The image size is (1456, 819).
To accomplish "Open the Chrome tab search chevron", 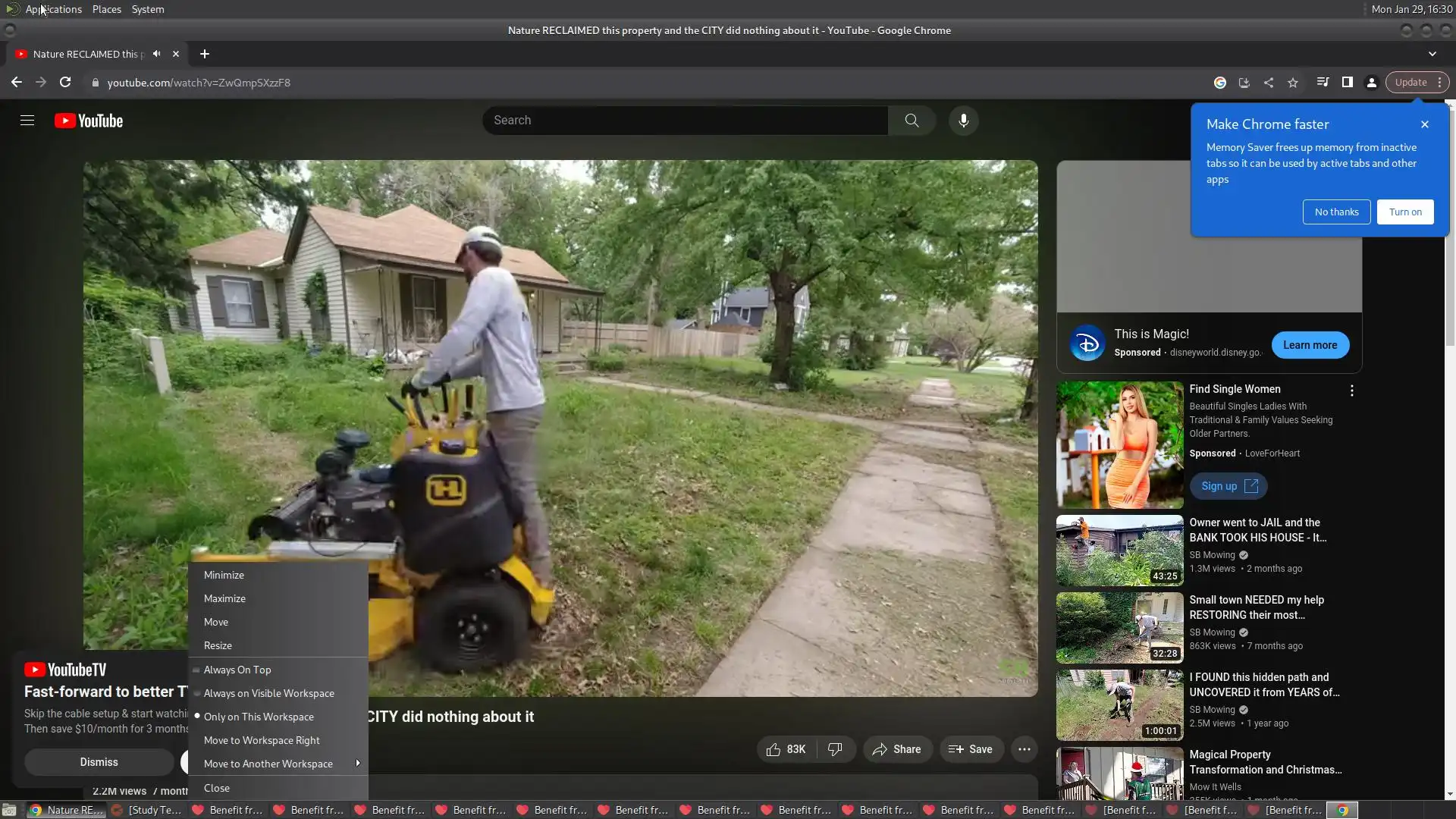I will click(1432, 54).
